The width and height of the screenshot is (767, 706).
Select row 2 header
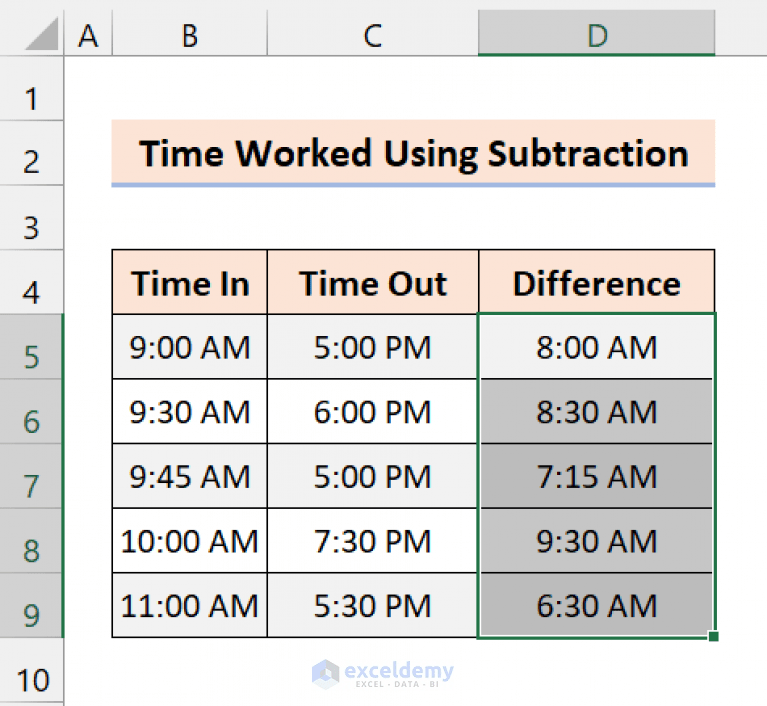point(31,153)
